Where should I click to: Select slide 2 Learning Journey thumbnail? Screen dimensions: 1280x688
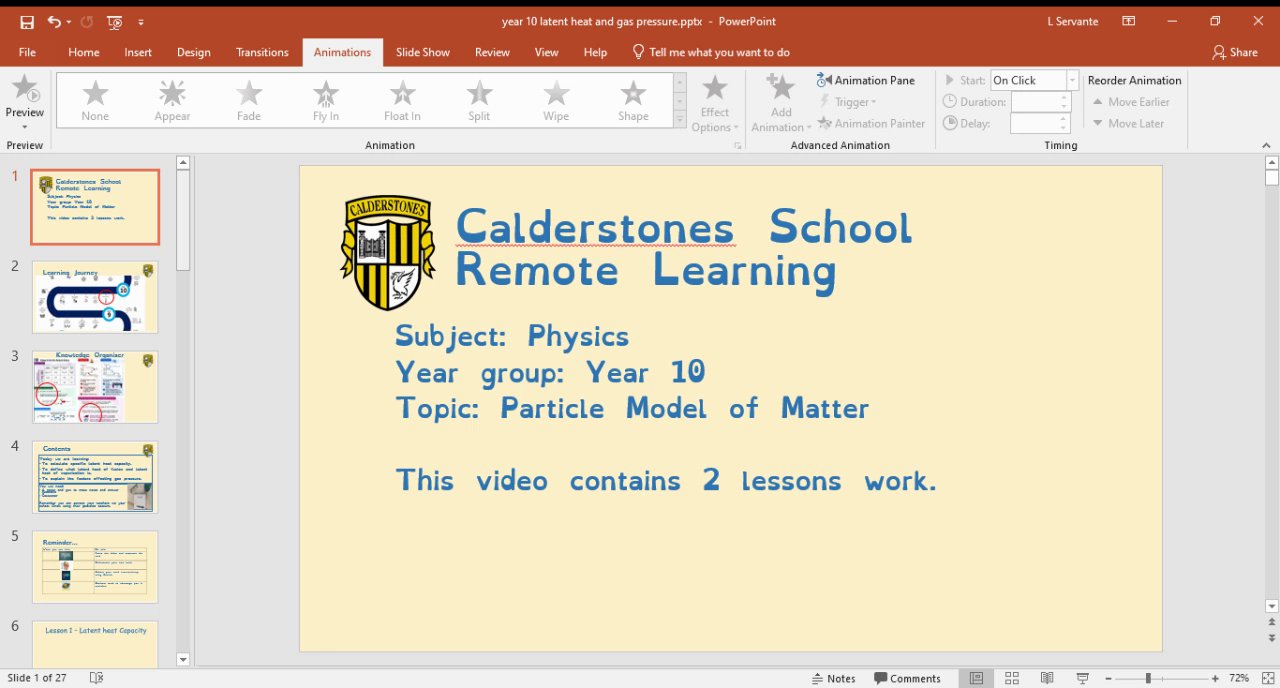(95, 297)
